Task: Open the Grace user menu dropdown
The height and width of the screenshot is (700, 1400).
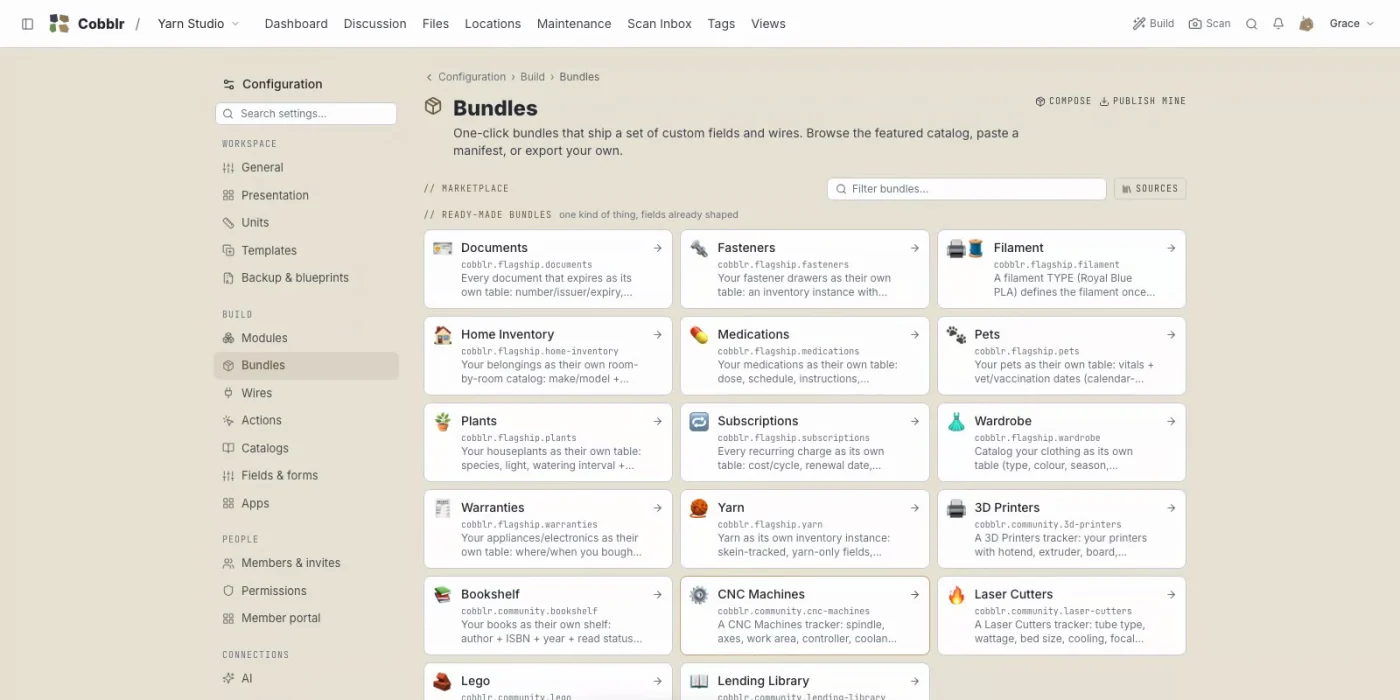Action: click(x=1350, y=24)
